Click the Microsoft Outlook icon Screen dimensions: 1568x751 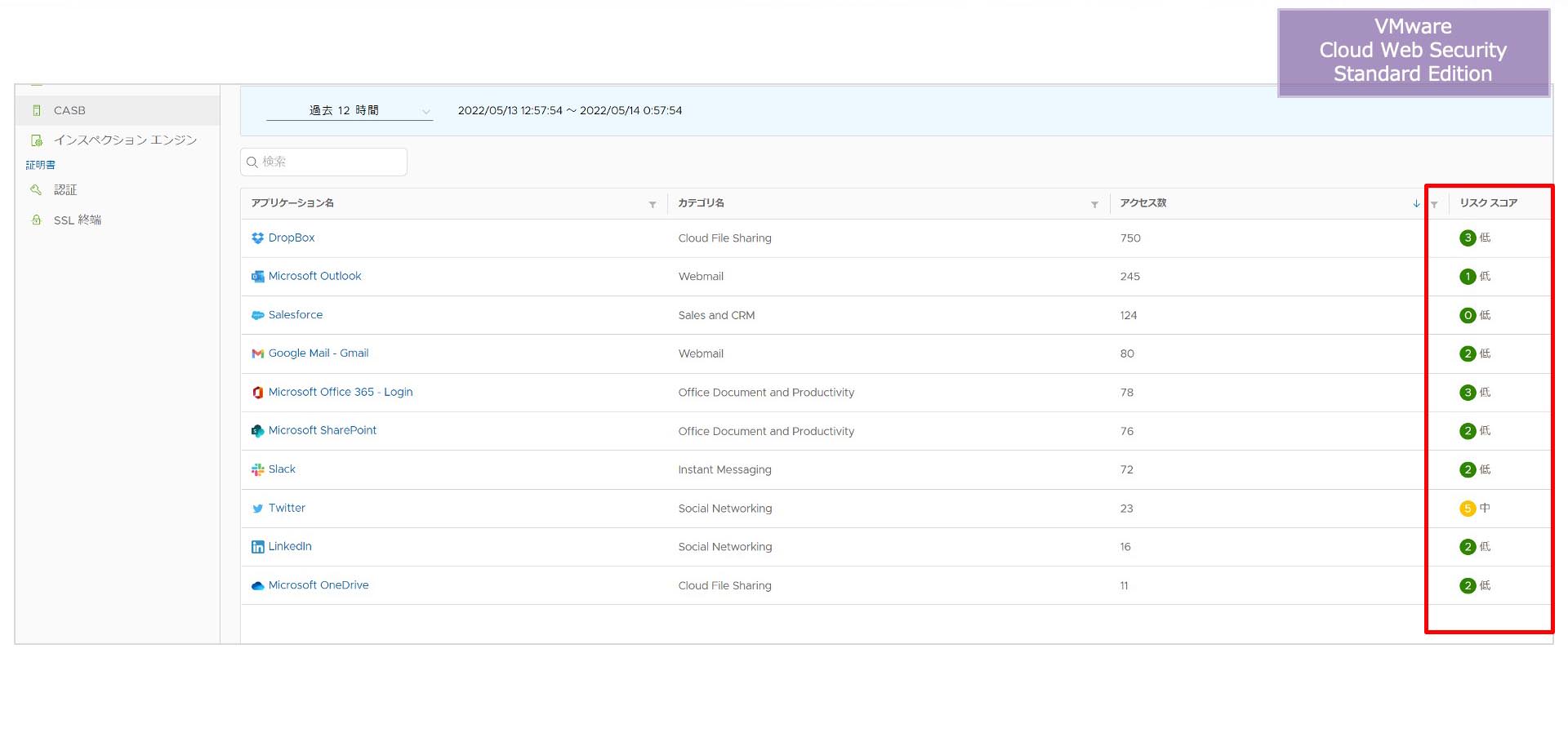pyautogui.click(x=257, y=276)
